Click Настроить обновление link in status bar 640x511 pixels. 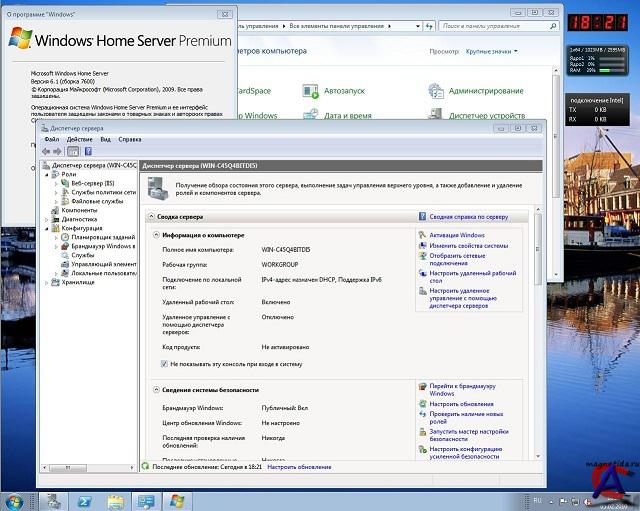[x=299, y=467]
